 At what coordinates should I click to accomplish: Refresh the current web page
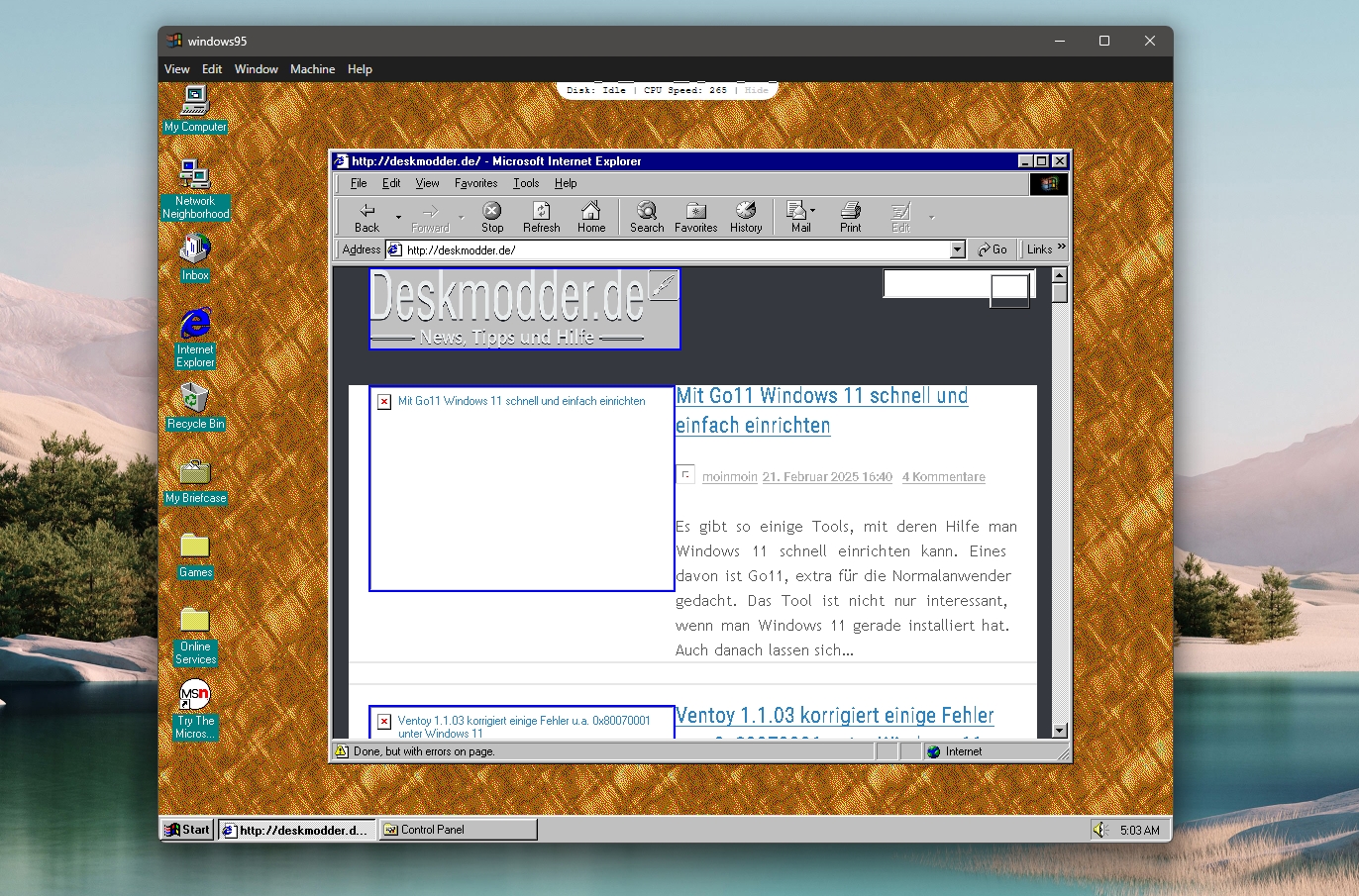[x=542, y=218]
